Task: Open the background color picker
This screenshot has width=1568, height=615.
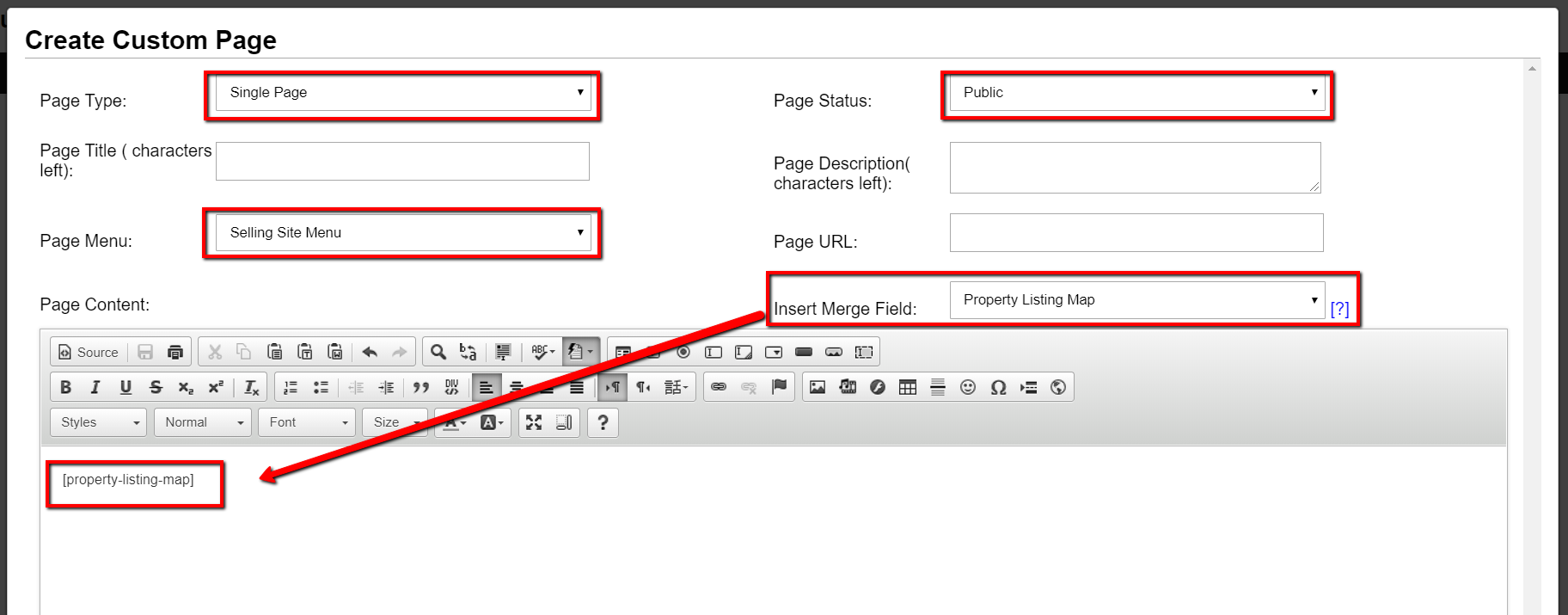Action: (492, 422)
